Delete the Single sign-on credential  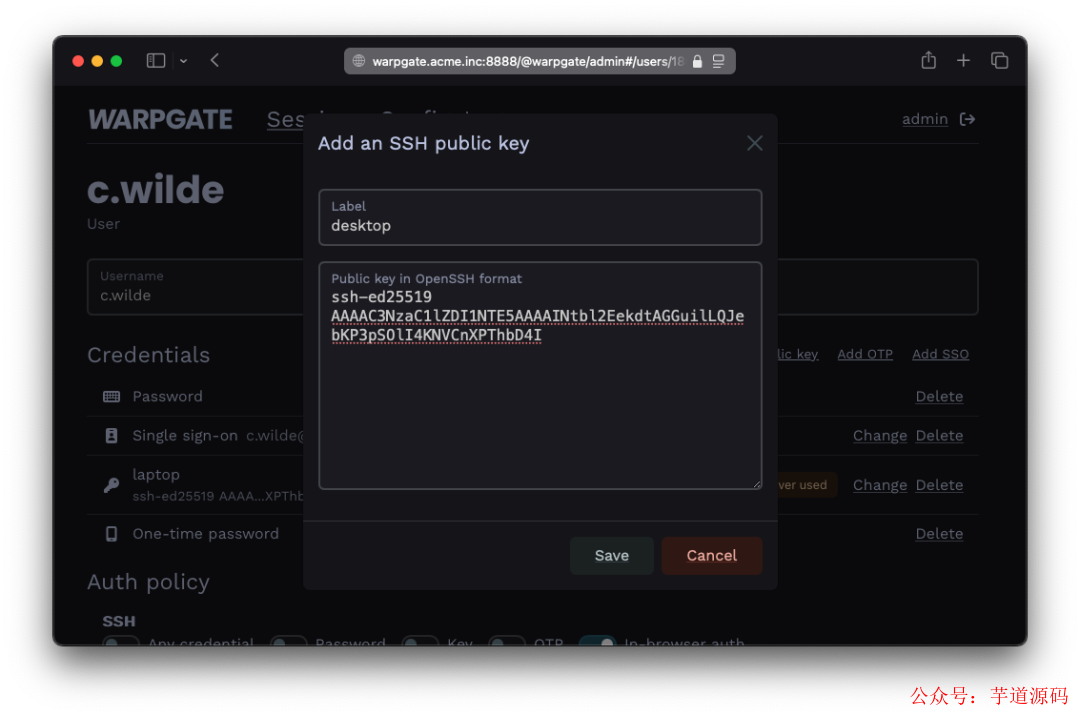click(939, 436)
